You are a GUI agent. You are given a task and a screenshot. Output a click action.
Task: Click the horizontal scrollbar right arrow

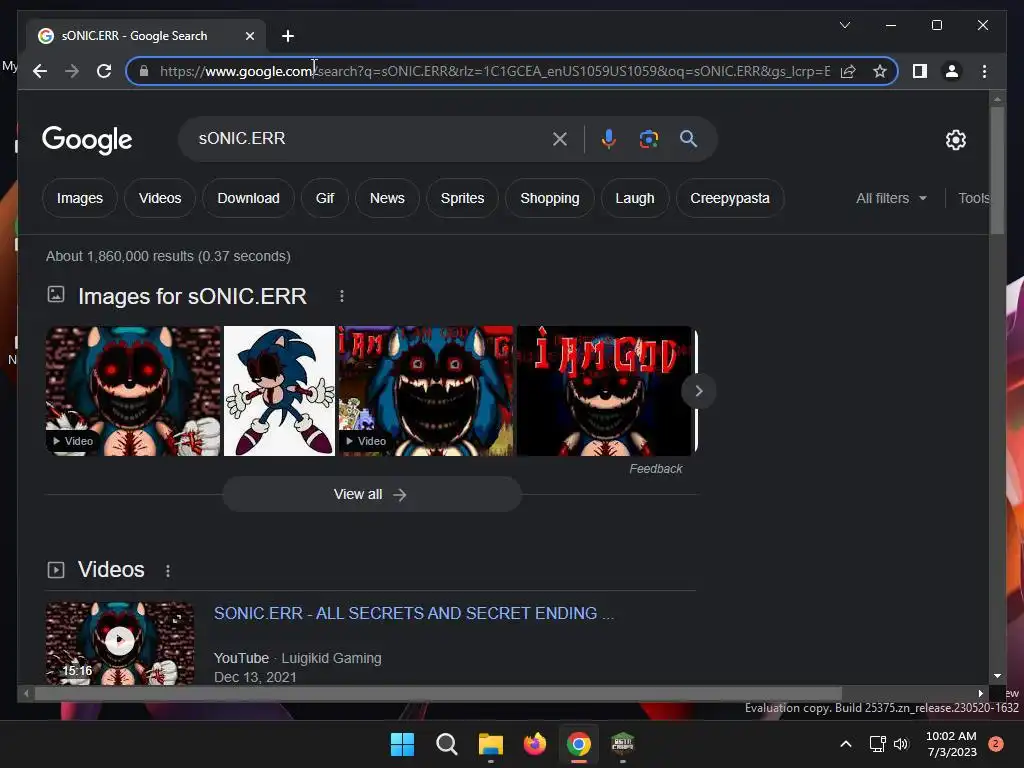980,694
